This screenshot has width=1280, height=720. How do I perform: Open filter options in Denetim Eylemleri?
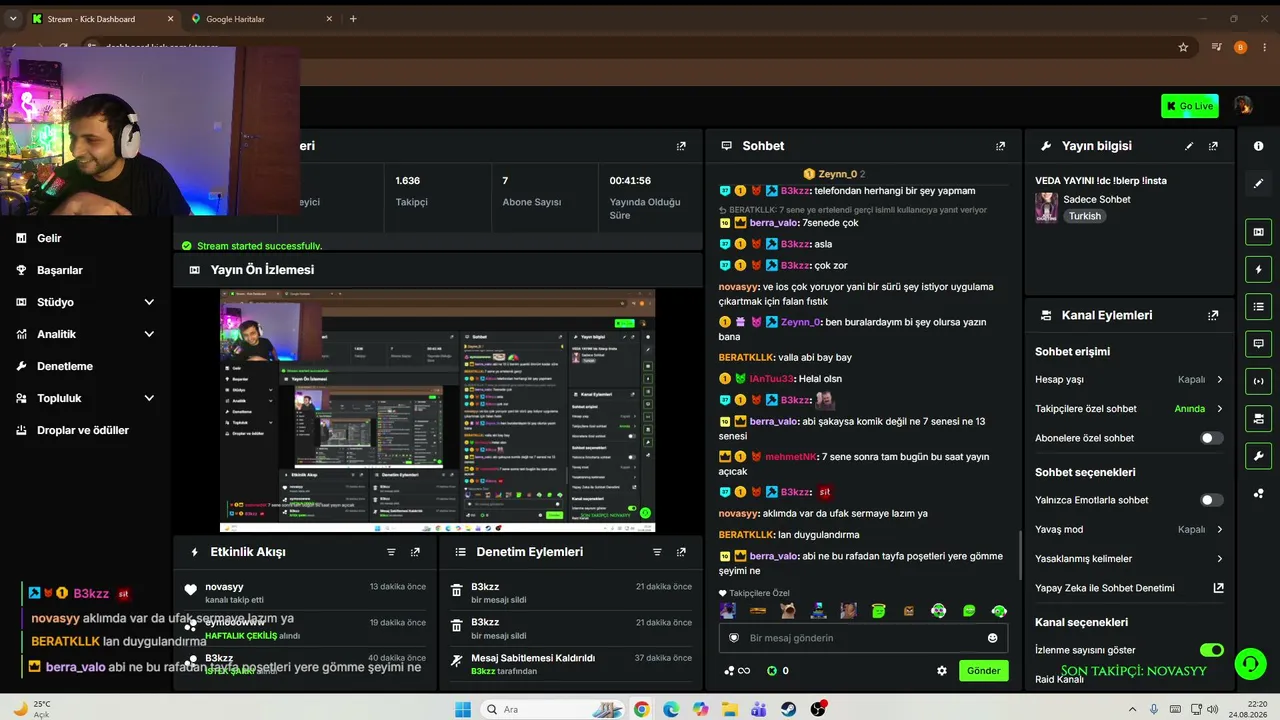657,552
